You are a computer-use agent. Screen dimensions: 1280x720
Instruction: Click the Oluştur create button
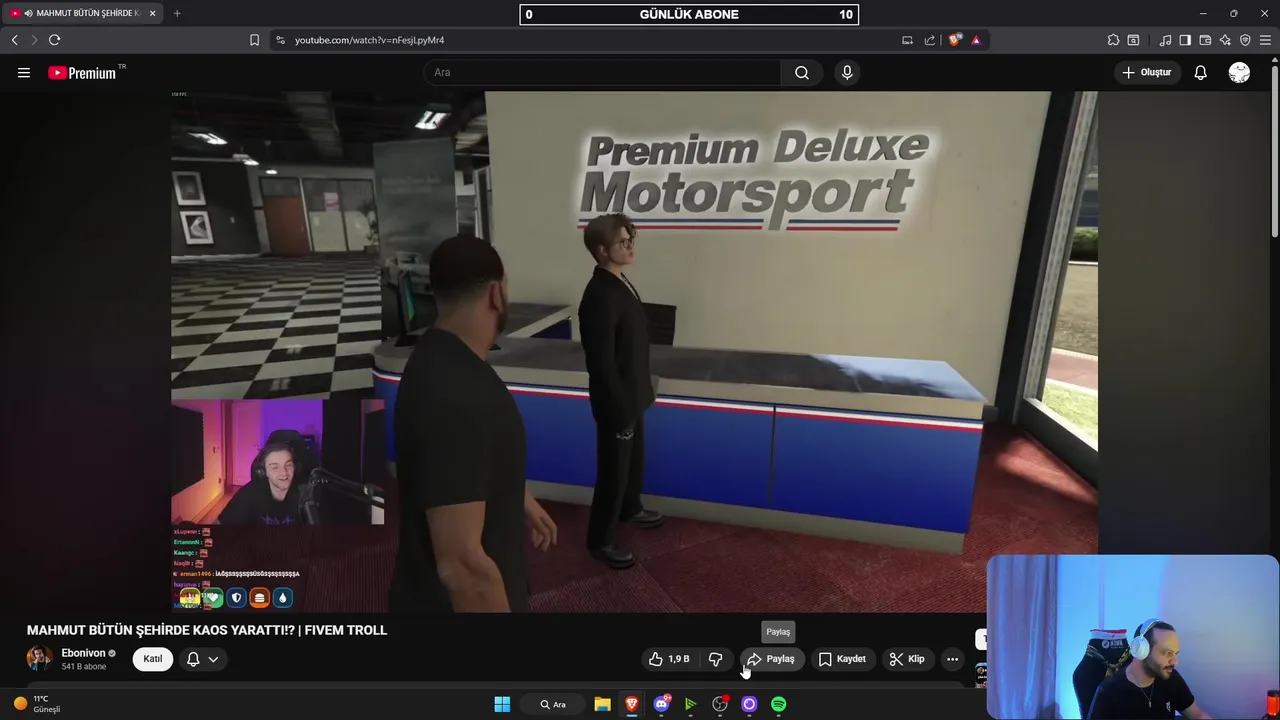1146,72
